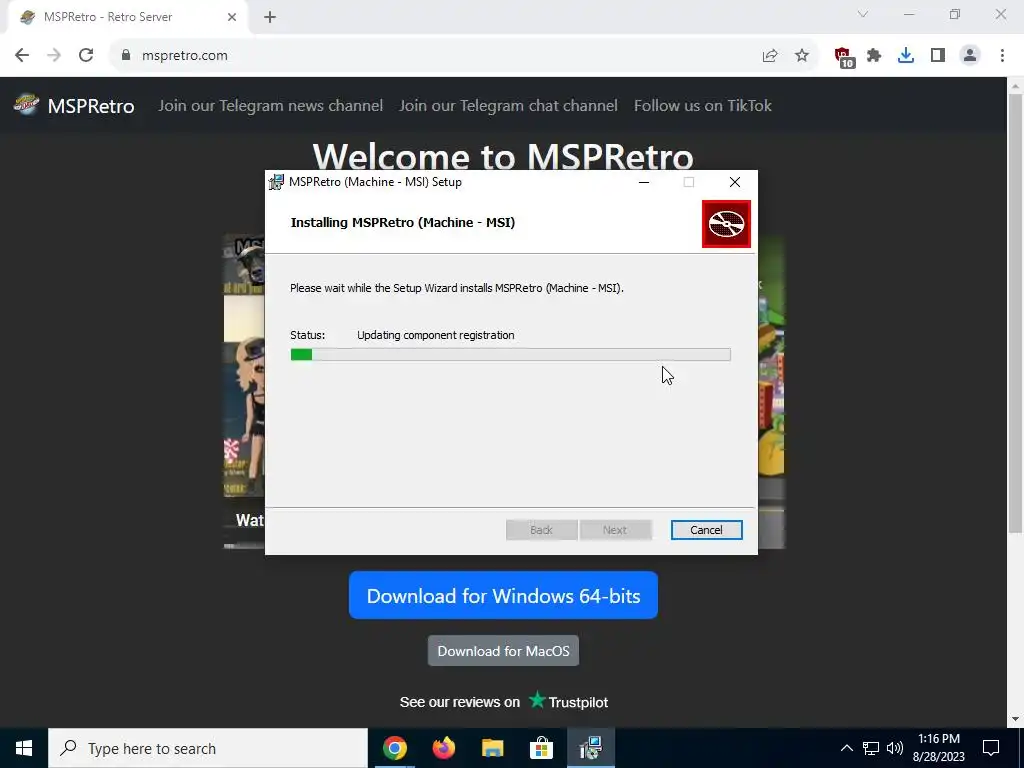Open the Chrome three-dot menu
1024x768 pixels.
[1002, 56]
